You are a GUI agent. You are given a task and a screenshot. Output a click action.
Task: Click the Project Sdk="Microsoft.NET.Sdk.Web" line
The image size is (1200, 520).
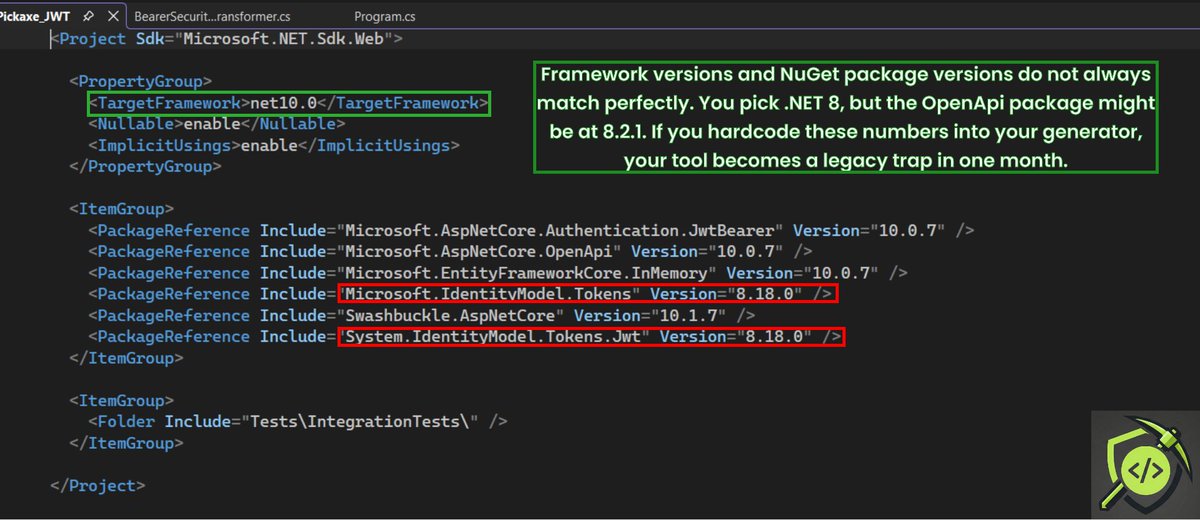[227, 39]
